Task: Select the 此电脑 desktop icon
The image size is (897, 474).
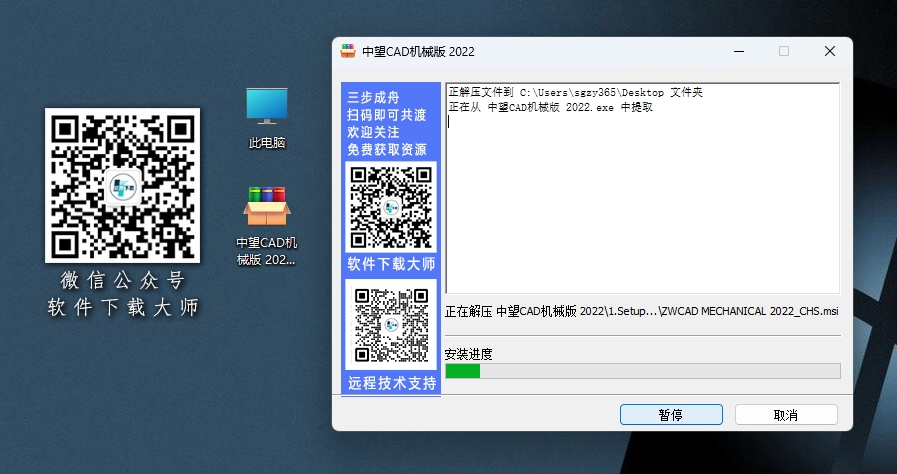Action: pyautogui.click(x=267, y=118)
